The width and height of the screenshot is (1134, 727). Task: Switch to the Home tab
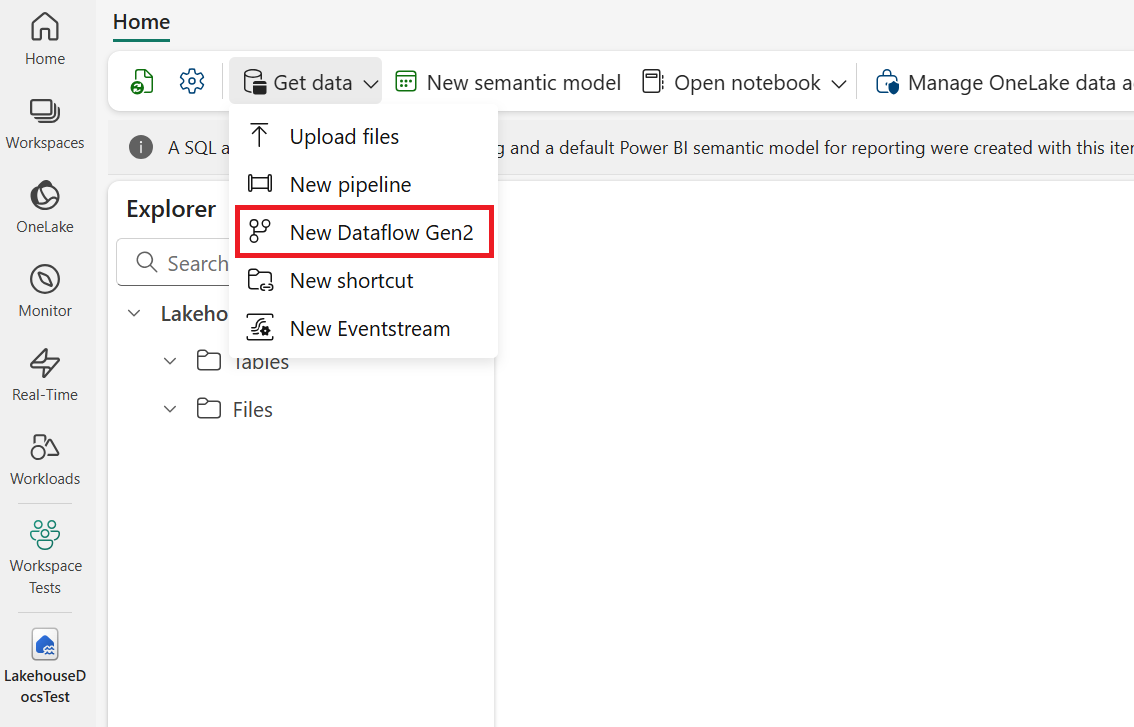coord(140,22)
